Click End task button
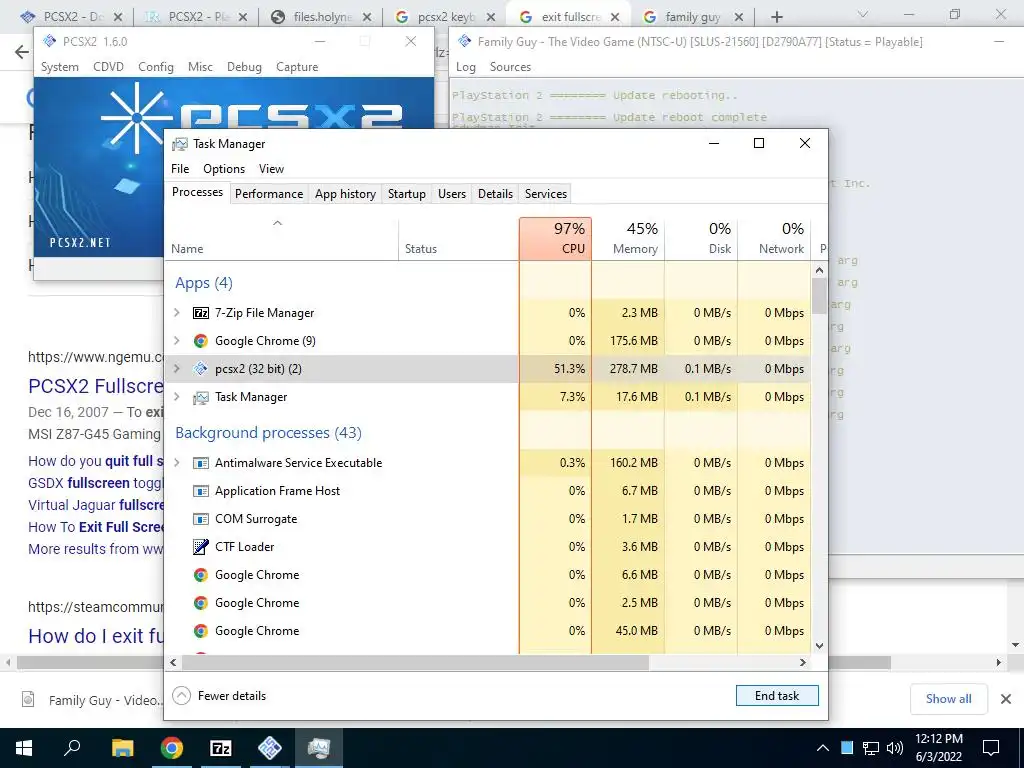Viewport: 1024px width, 768px height. (776, 696)
